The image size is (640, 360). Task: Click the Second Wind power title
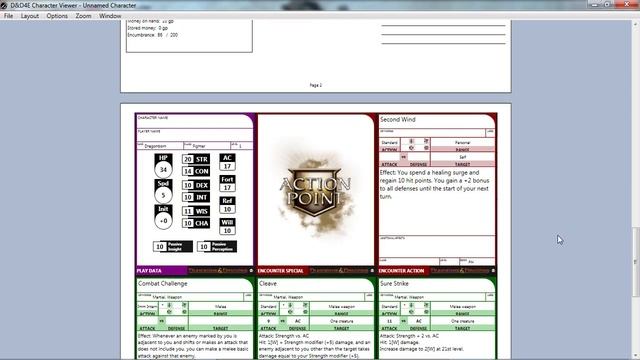[x=398, y=120]
